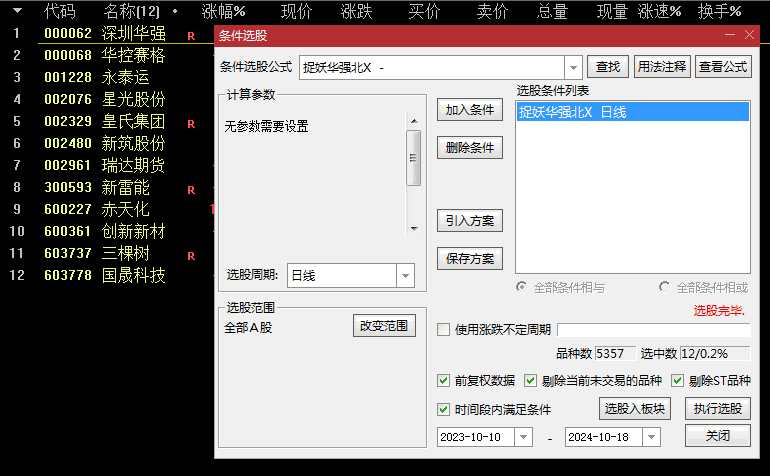Toggle 前复权数据 checkbox
This screenshot has height=476, width=770.
(x=443, y=380)
